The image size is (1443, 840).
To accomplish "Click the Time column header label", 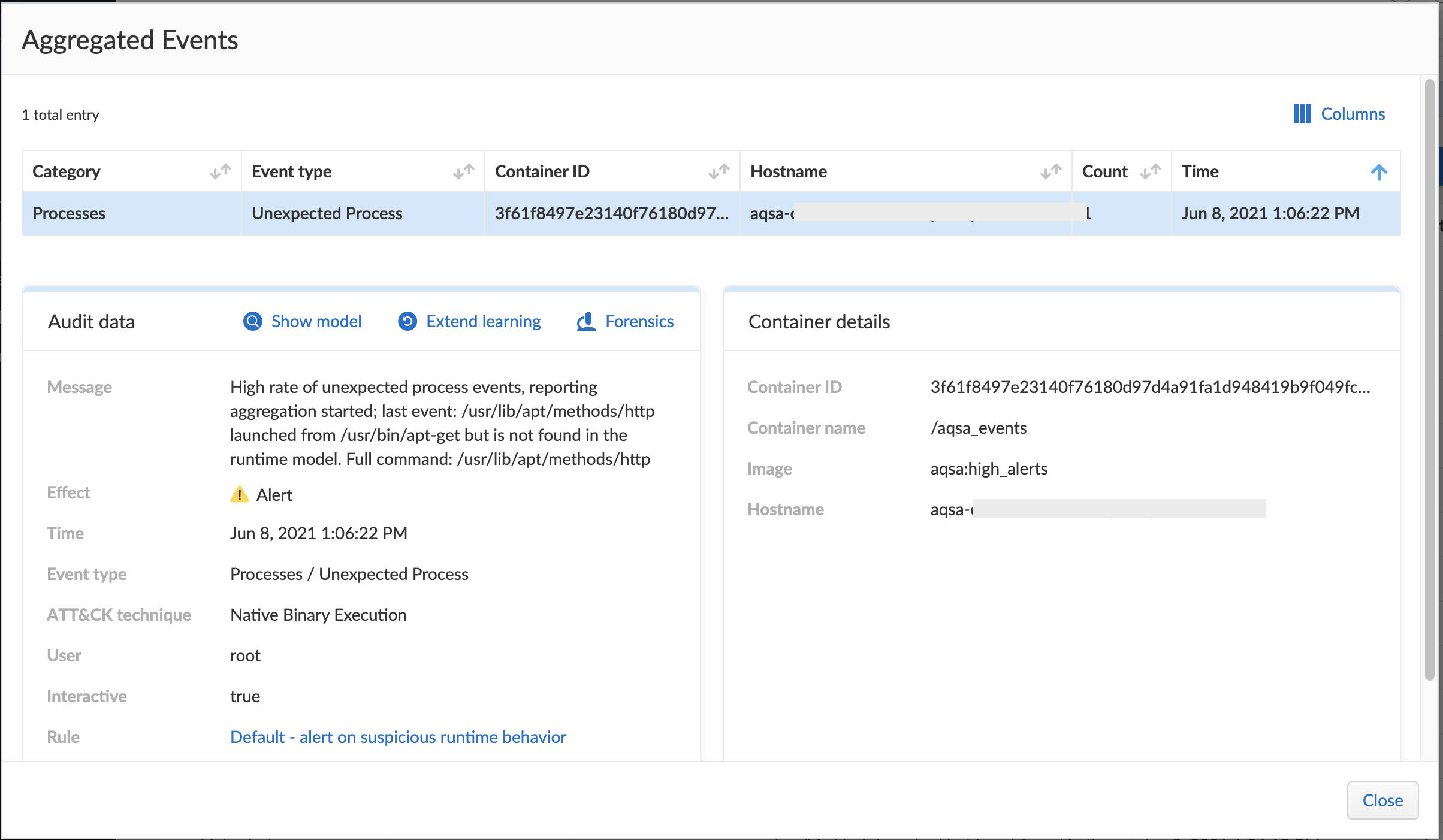I will [x=1200, y=171].
